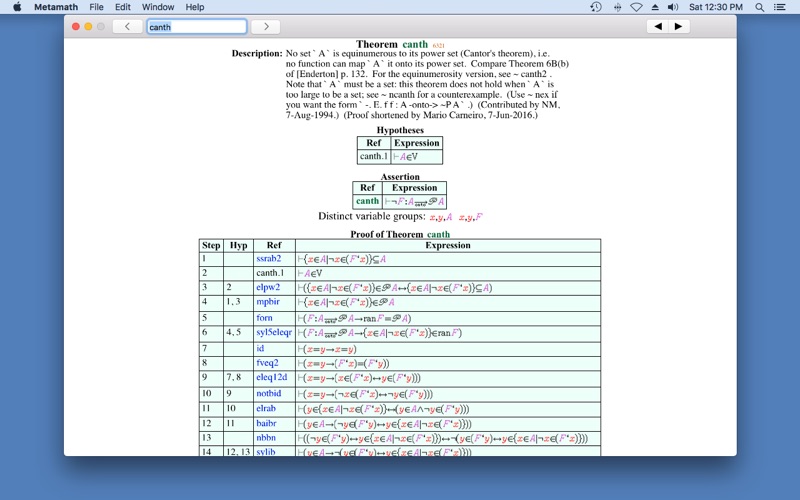This screenshot has width=800, height=500.
Task: Go to next theorem with black right arrow
Action: 678,27
